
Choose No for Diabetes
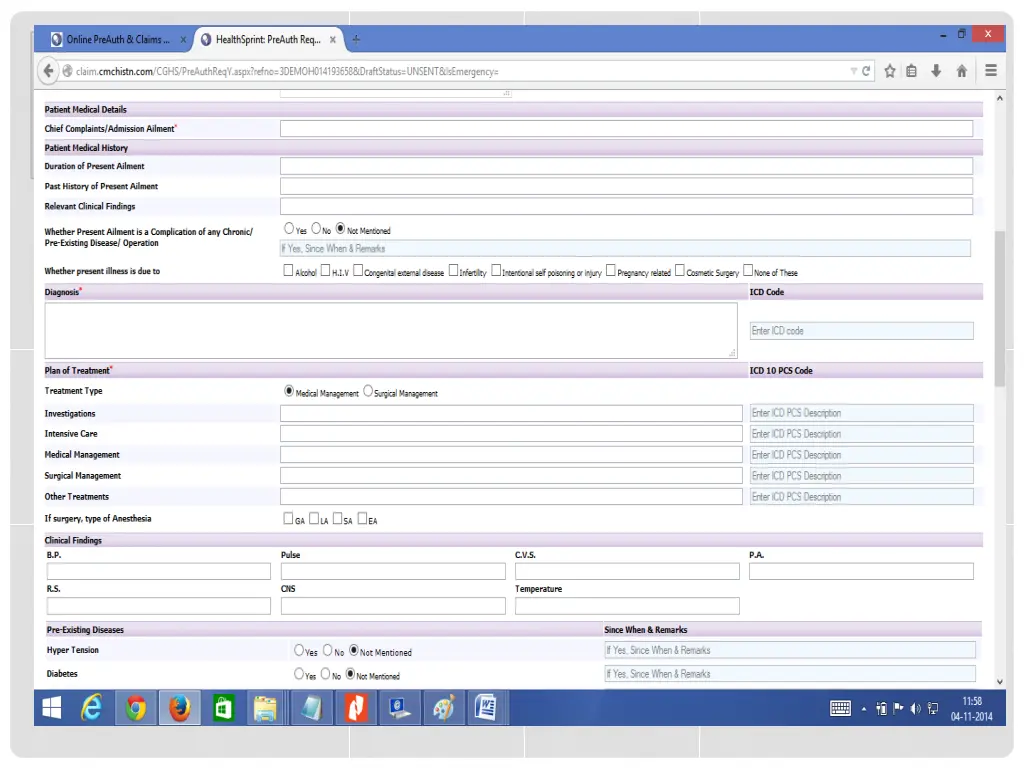[325, 673]
